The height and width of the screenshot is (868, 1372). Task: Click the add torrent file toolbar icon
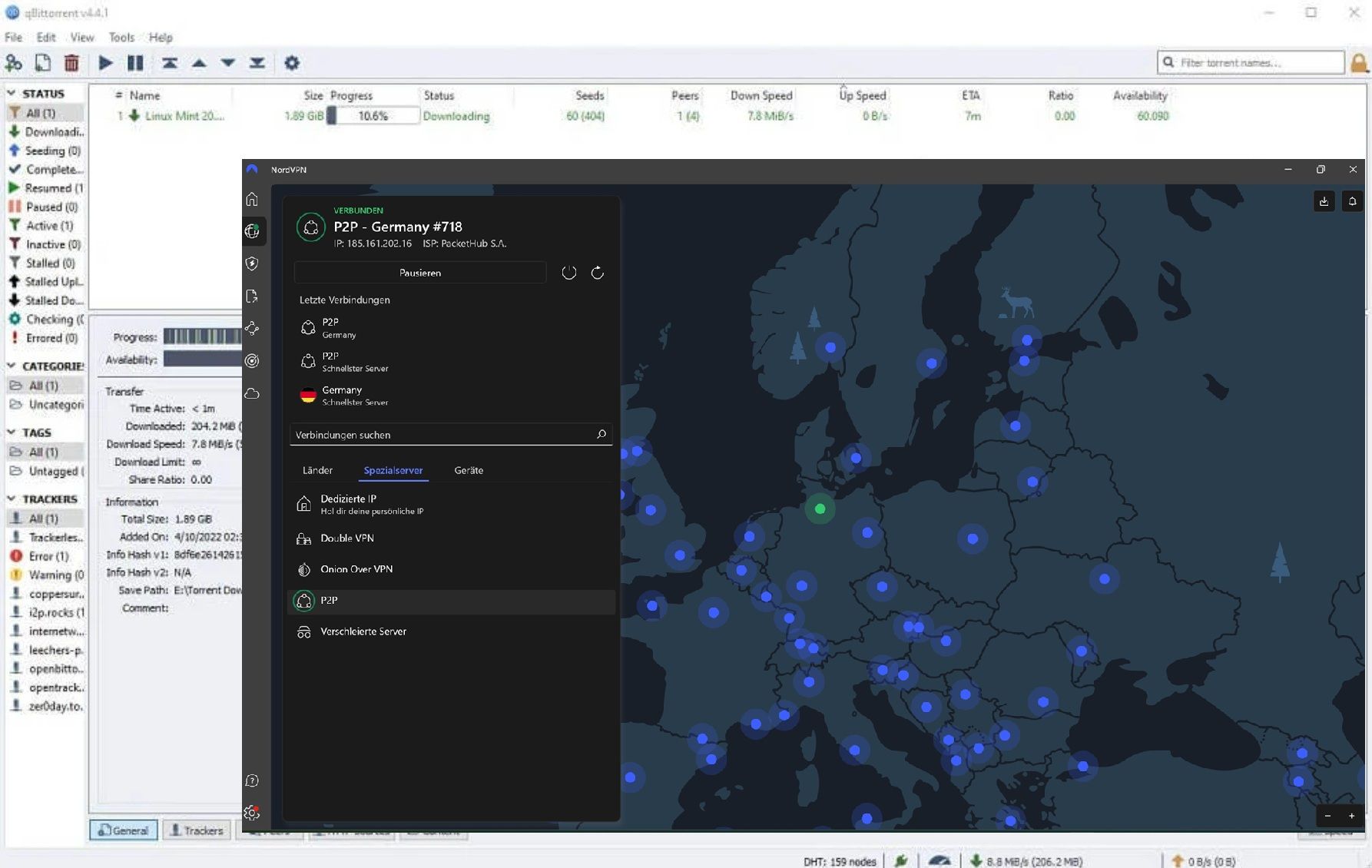tap(43, 63)
